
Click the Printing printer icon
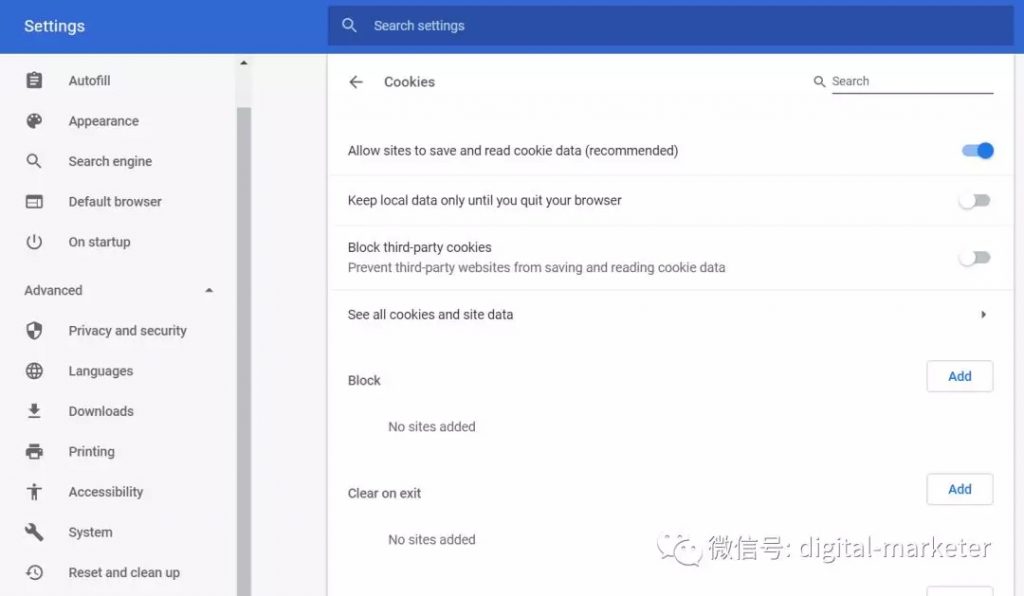coord(34,452)
